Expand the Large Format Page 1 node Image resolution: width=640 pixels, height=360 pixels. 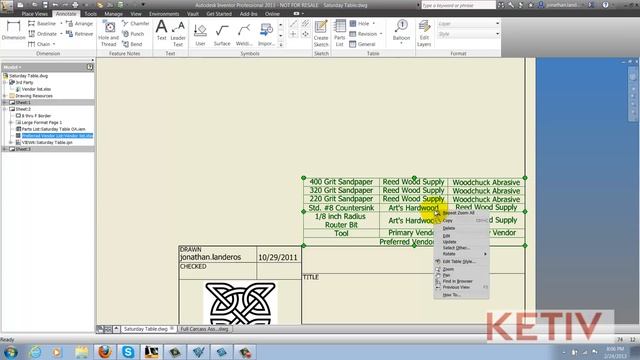tap(11, 122)
